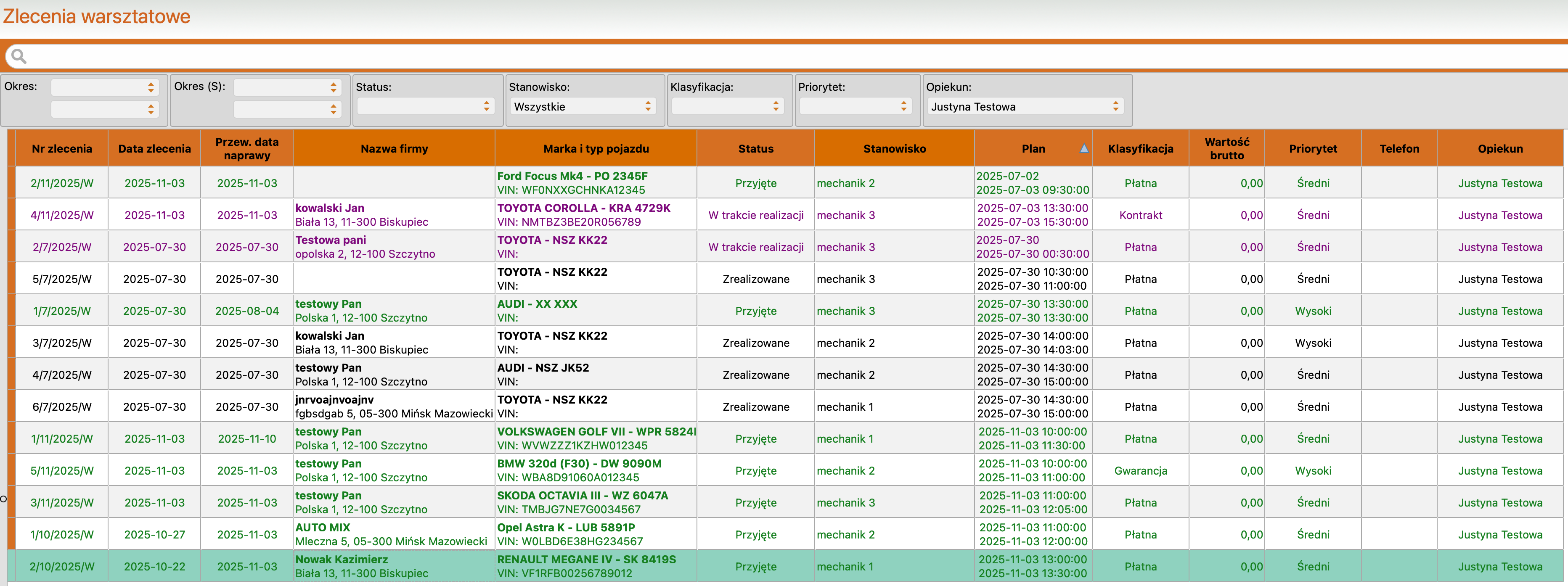Sort by Data zlecenia column header

pyautogui.click(x=154, y=148)
